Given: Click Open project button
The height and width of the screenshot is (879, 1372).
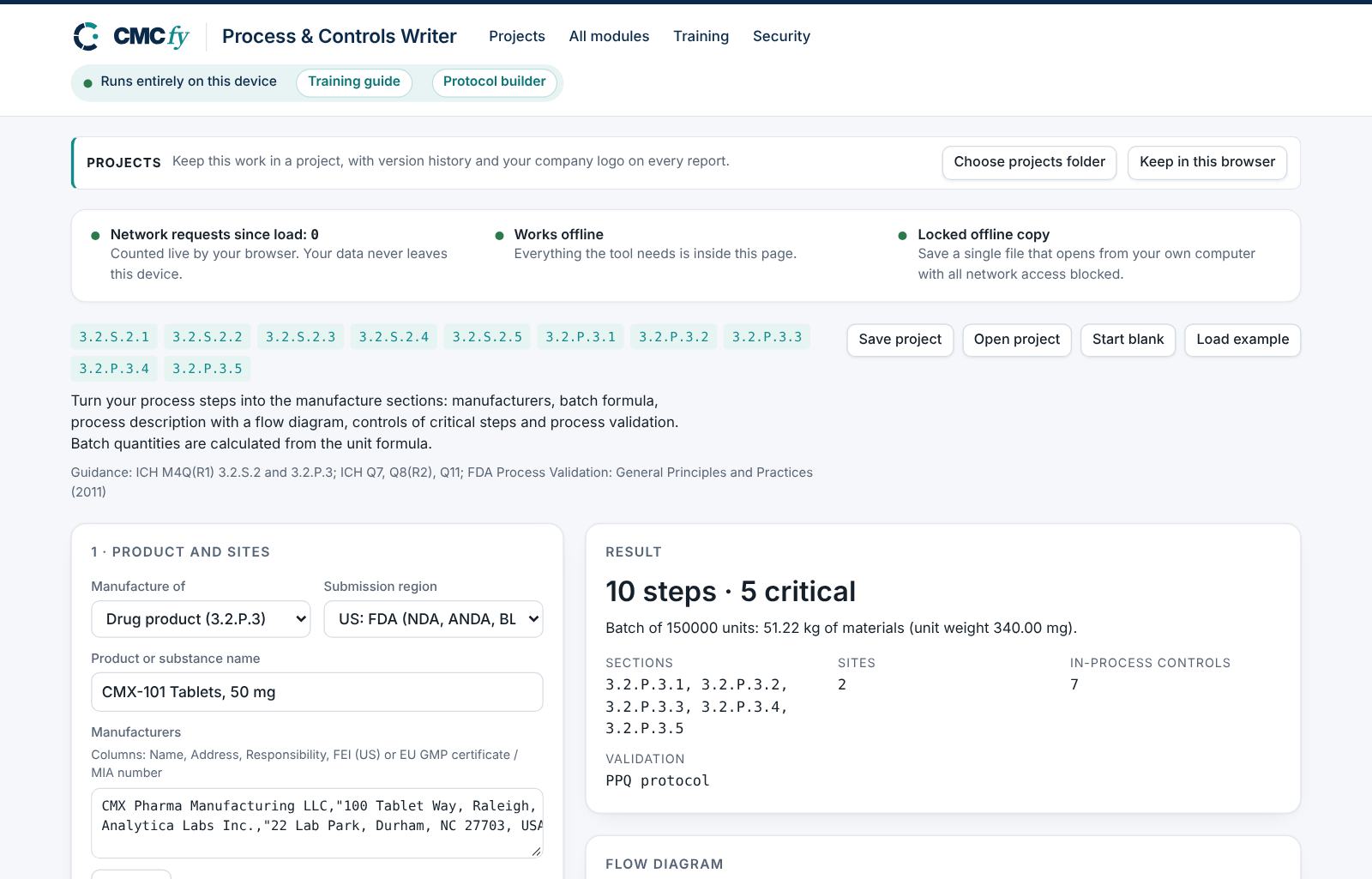Looking at the screenshot, I should point(1017,340).
